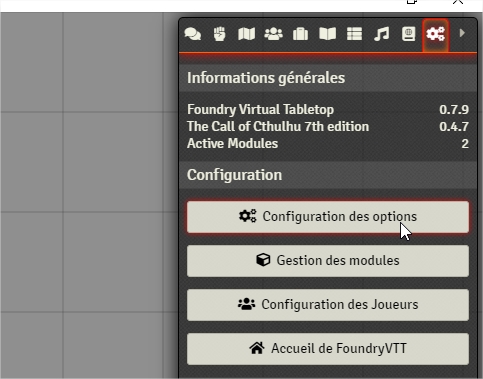Collapse the sidebar with the arrow
This screenshot has width=483, height=379.
pyautogui.click(x=462, y=33)
